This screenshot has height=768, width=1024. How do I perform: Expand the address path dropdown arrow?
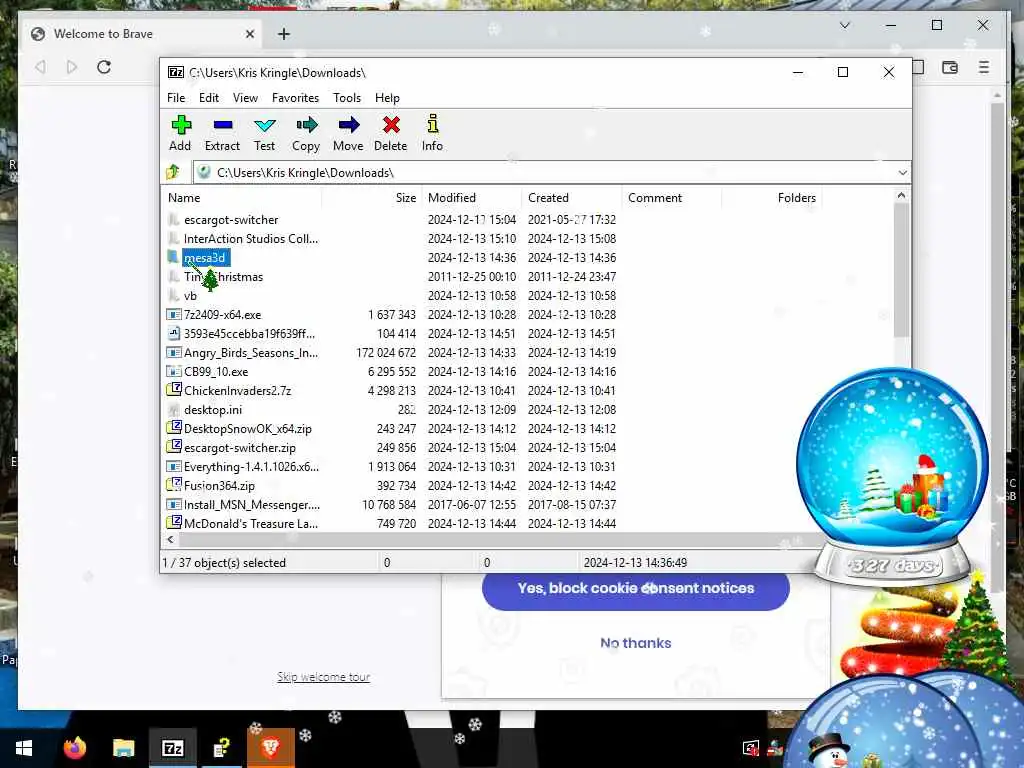[x=902, y=173]
